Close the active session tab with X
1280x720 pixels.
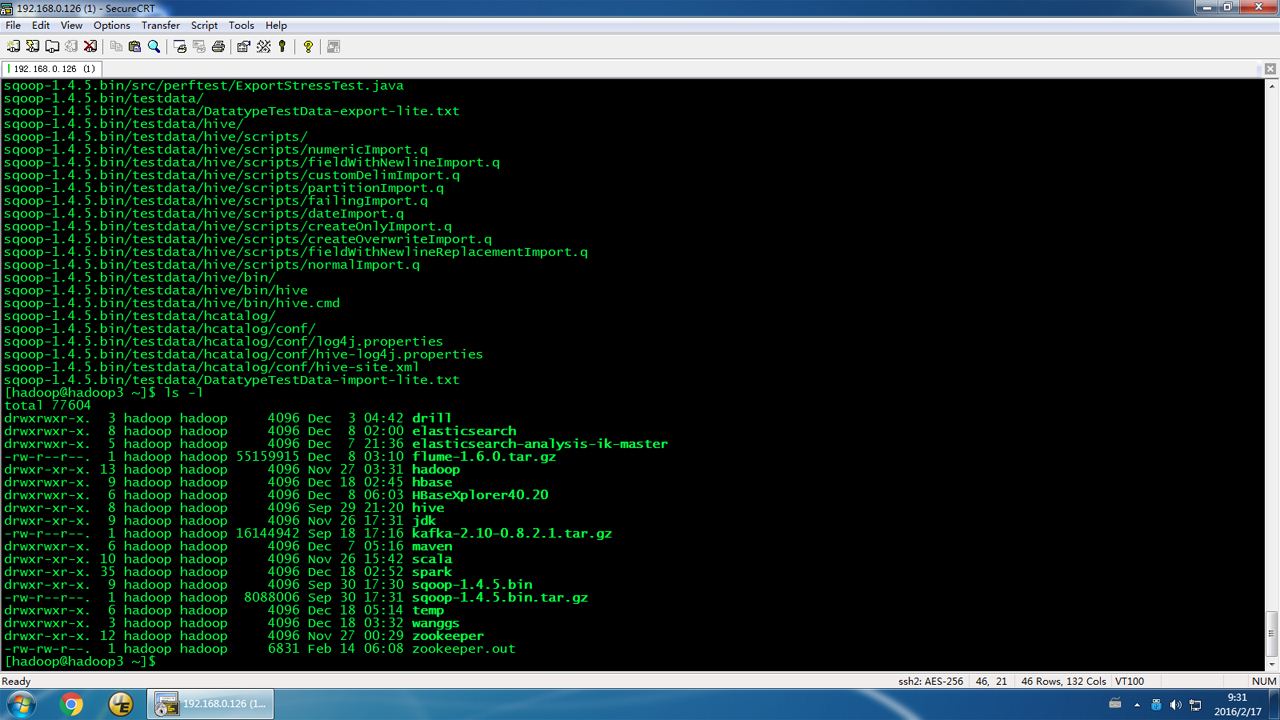[x=1271, y=69]
